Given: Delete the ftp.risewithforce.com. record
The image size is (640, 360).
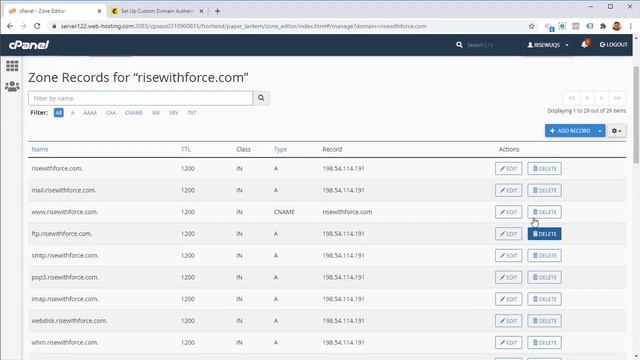Looking at the screenshot, I should point(544,234).
